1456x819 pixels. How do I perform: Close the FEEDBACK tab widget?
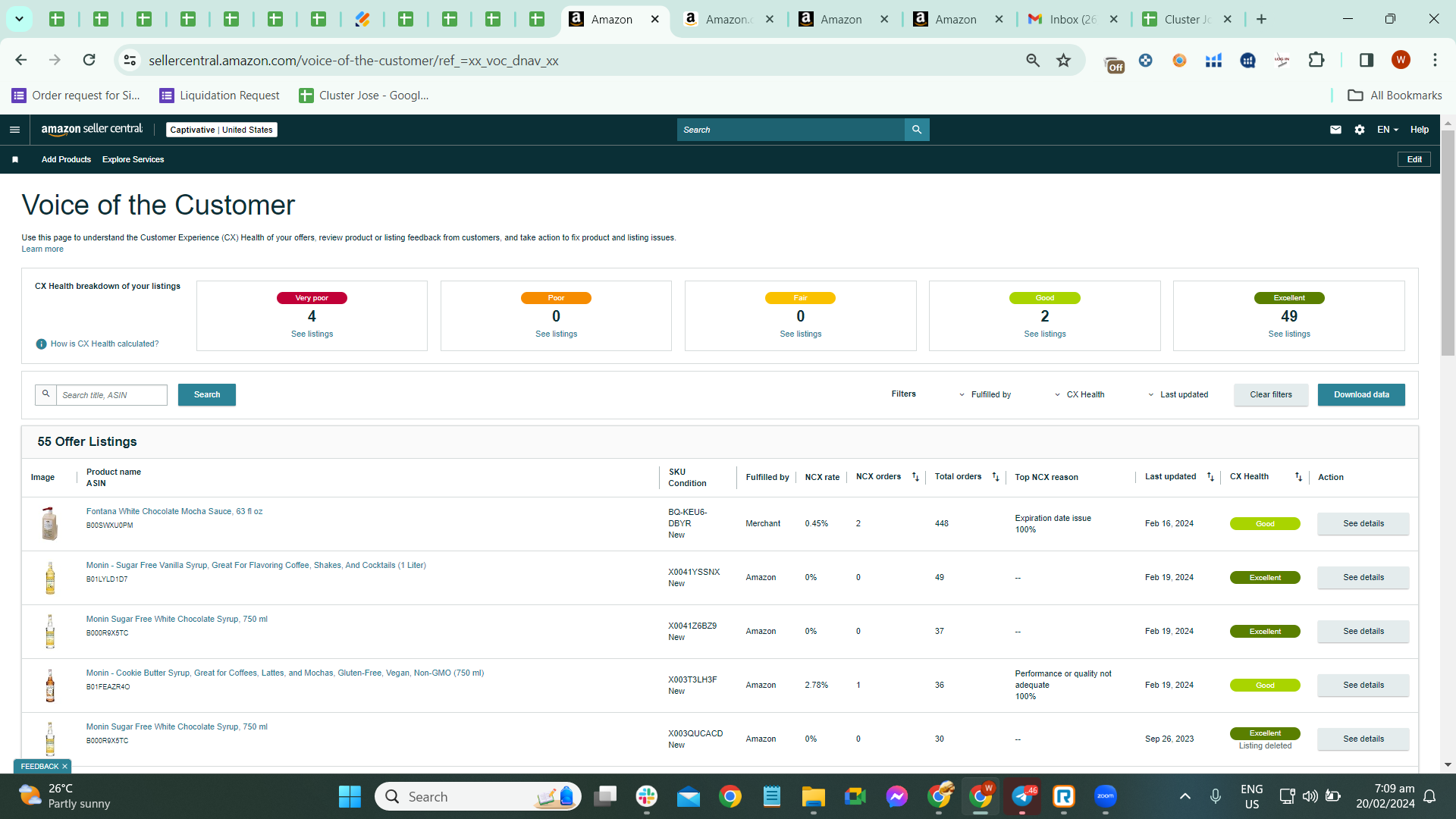pos(64,767)
